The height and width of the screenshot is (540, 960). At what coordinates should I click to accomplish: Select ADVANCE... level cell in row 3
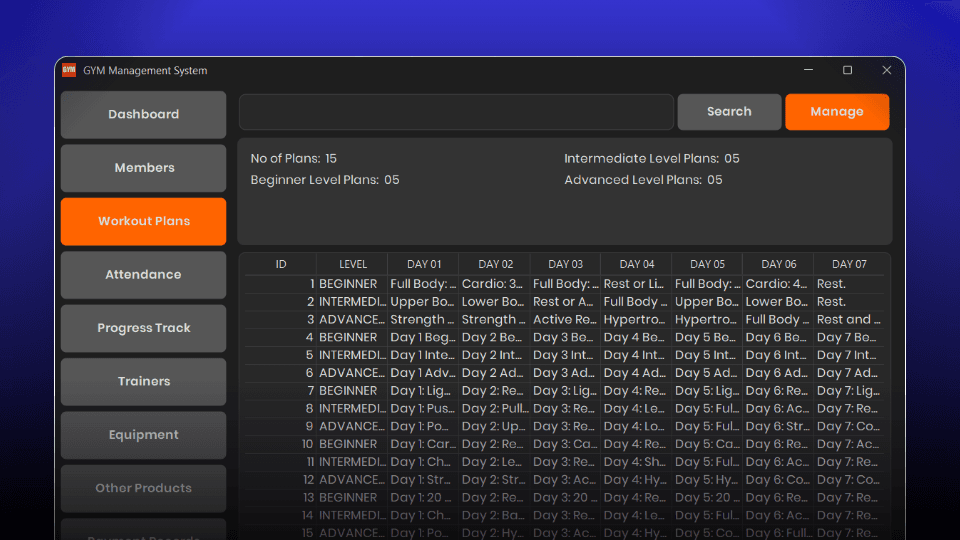(352, 320)
